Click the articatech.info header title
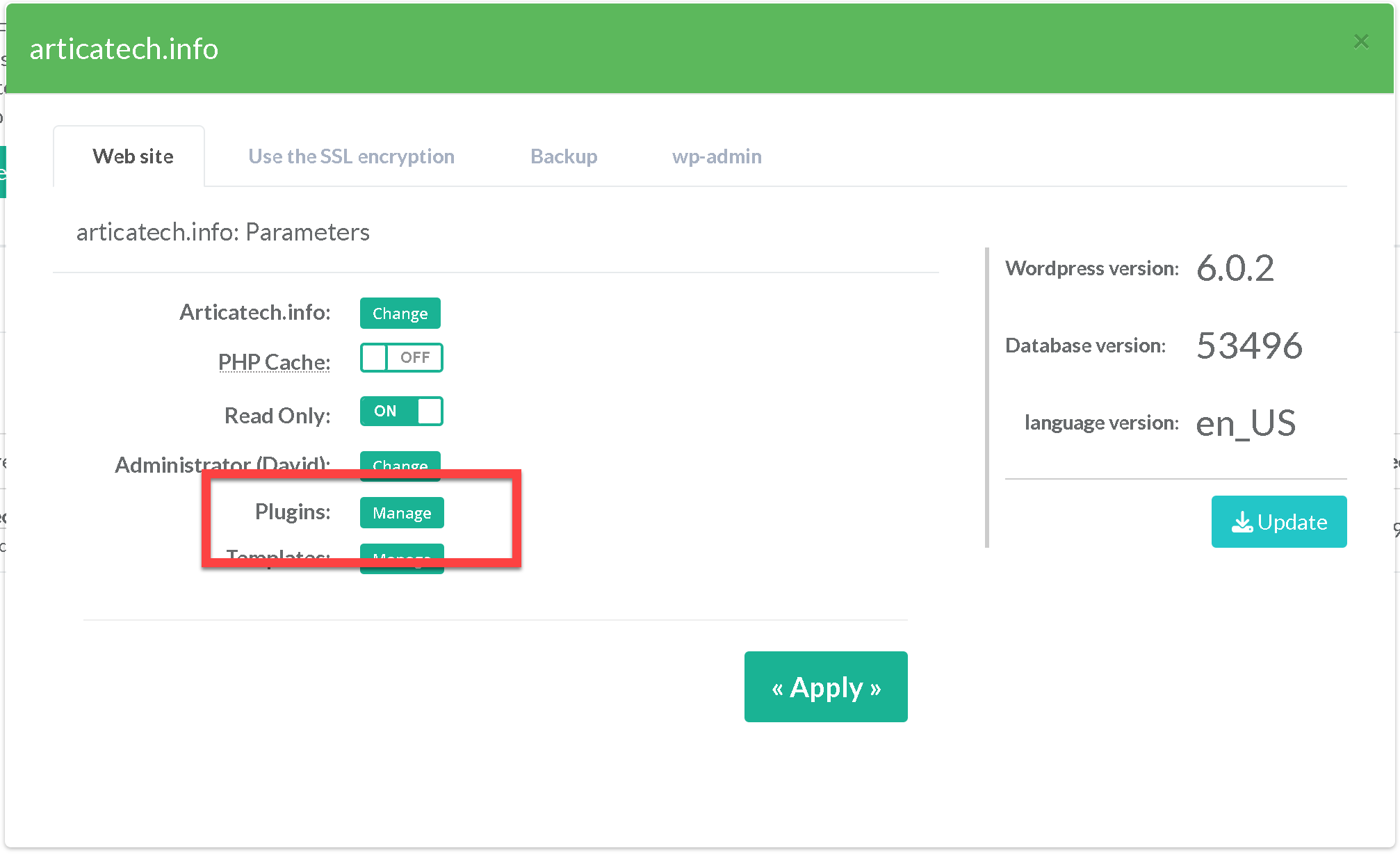1400x855 pixels. tap(124, 49)
